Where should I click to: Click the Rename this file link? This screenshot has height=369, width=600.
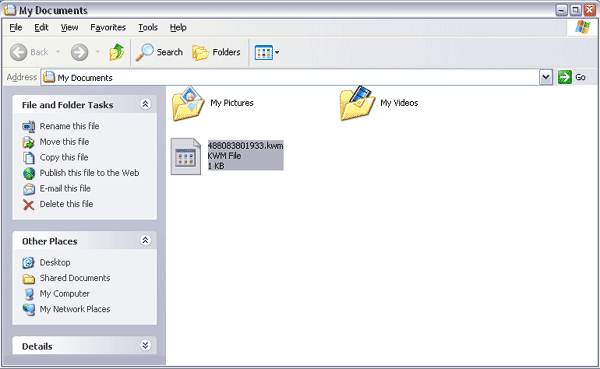(69, 126)
